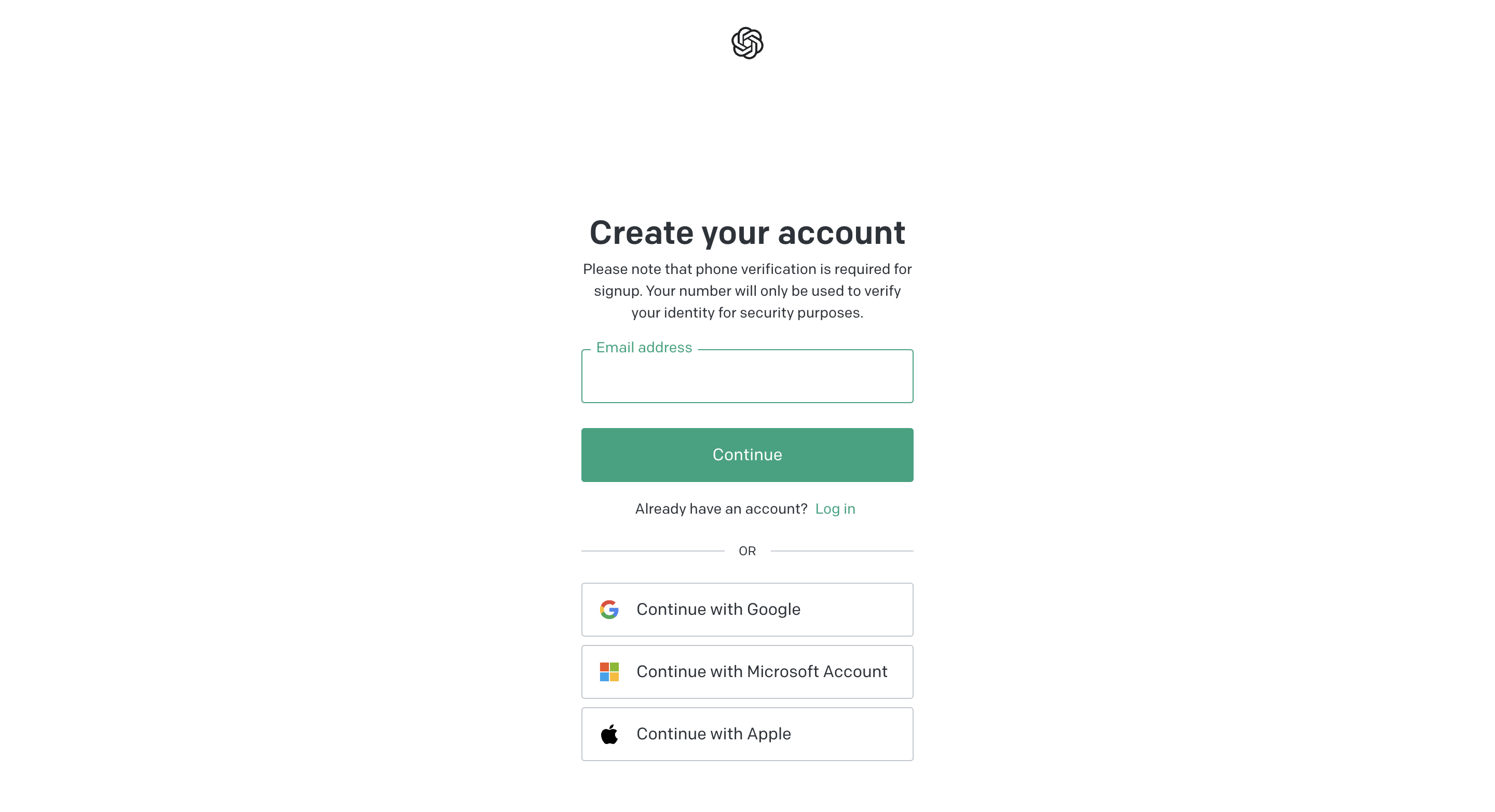Click the OpenAI logo icon at top

click(748, 42)
